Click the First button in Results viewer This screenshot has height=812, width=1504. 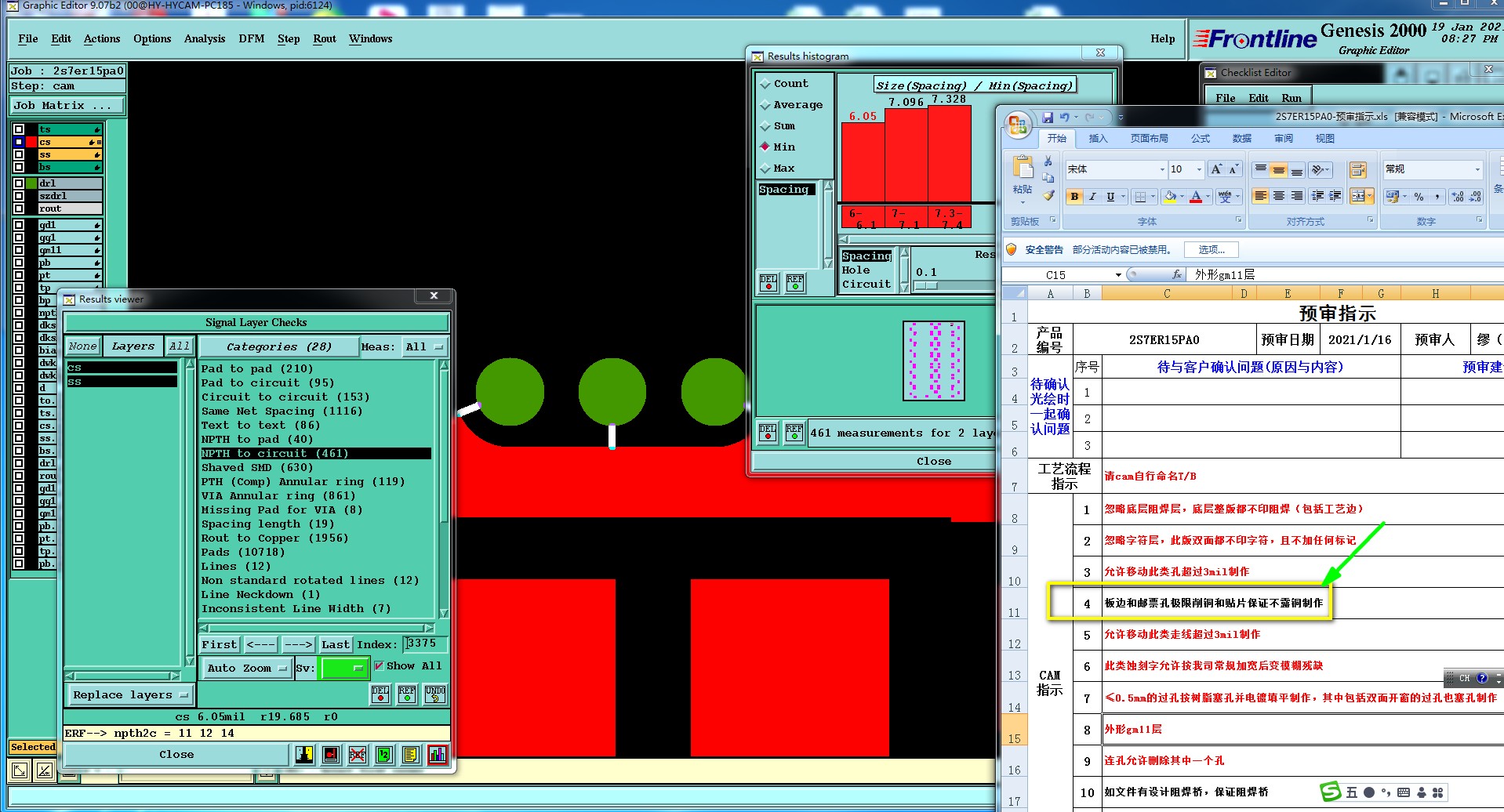coord(219,644)
